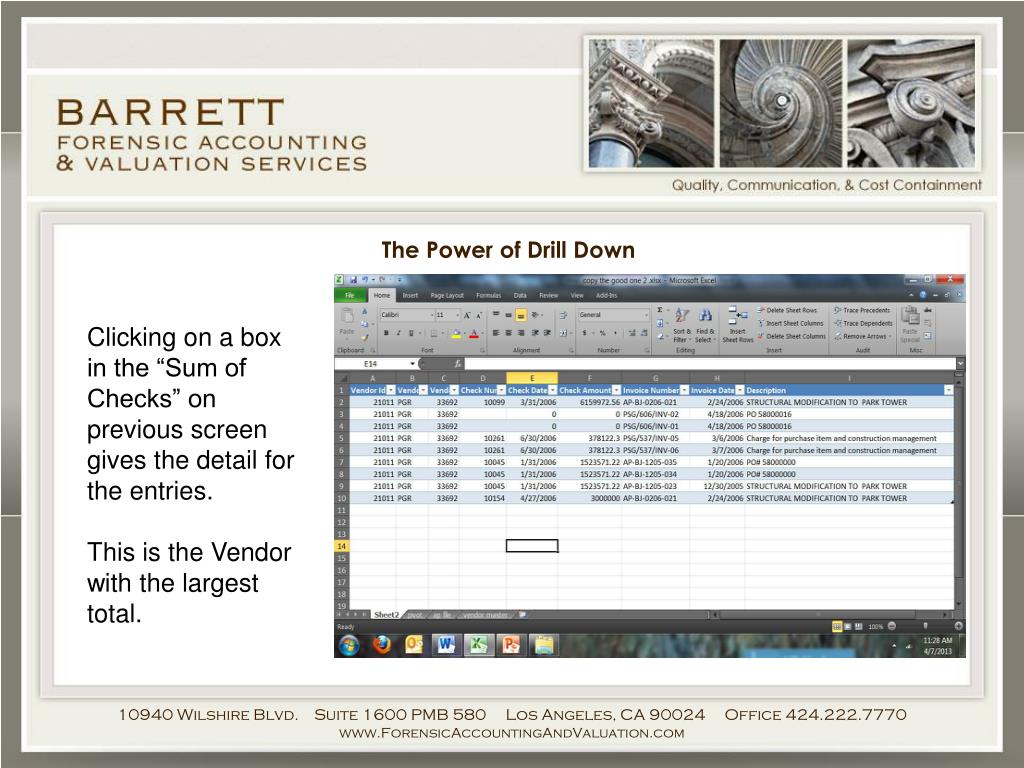Open the Name Box dropdown showing E14

click(412, 364)
